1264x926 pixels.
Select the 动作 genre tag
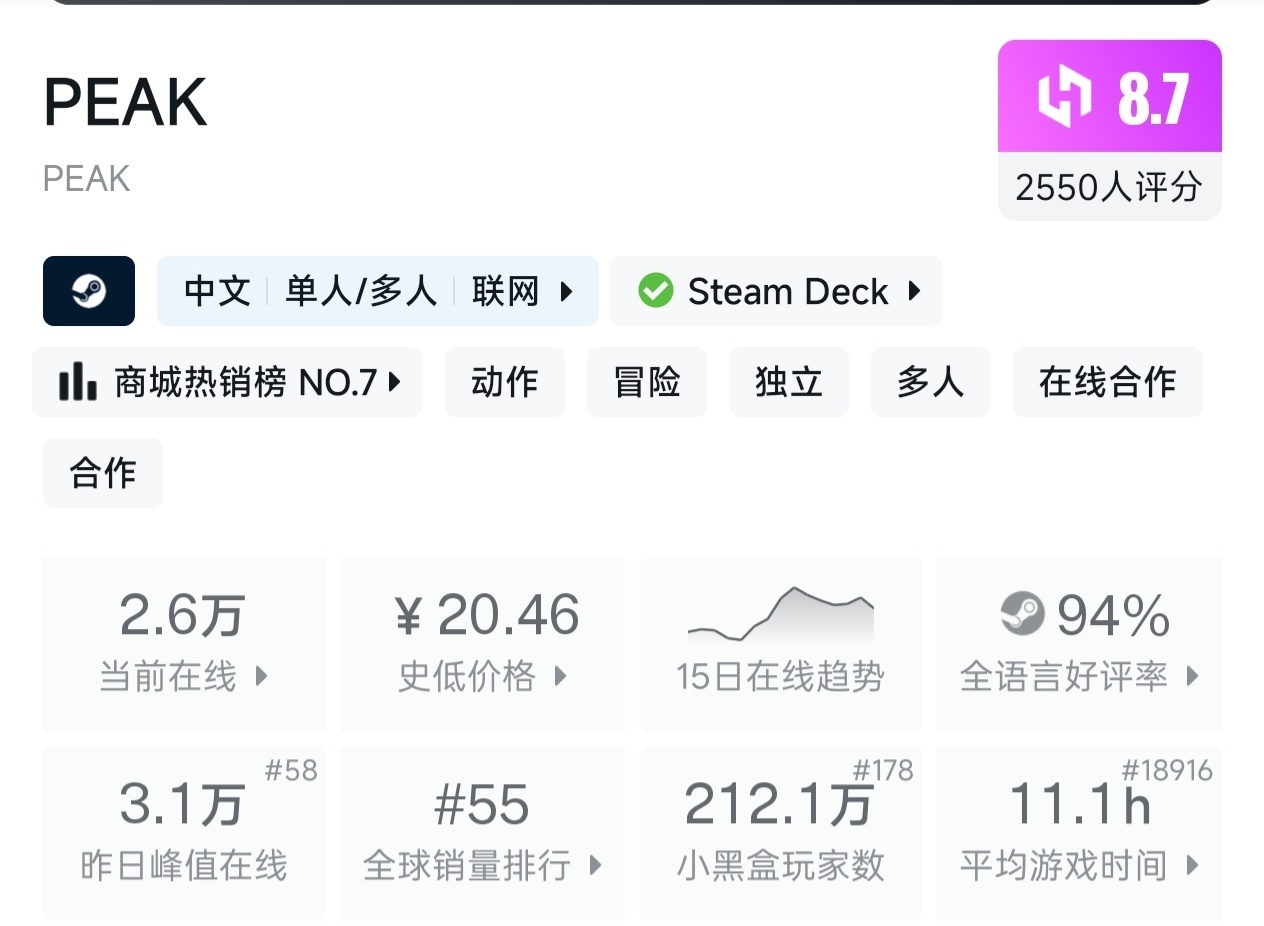(x=505, y=382)
